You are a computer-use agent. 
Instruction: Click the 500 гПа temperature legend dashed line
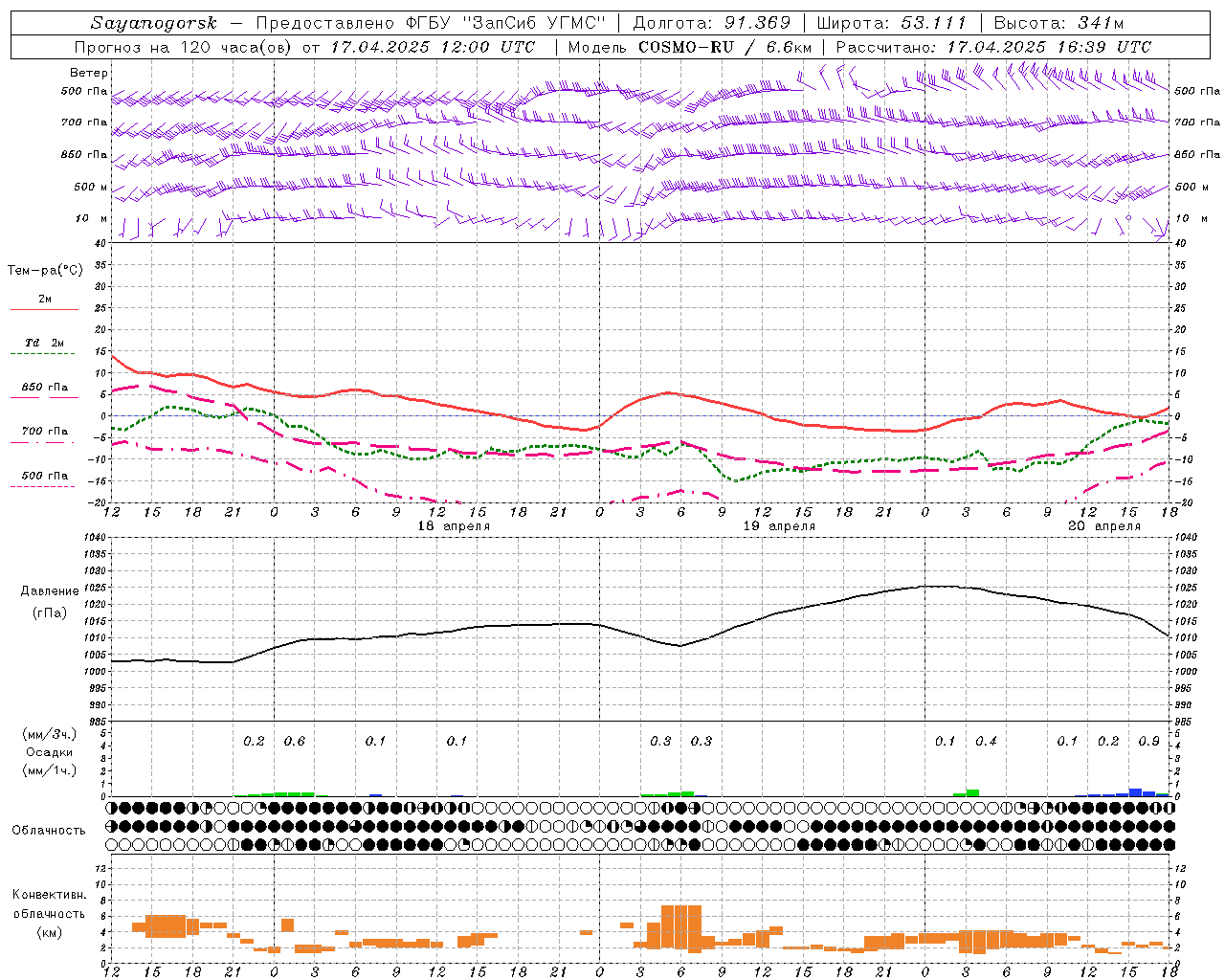click(x=42, y=487)
